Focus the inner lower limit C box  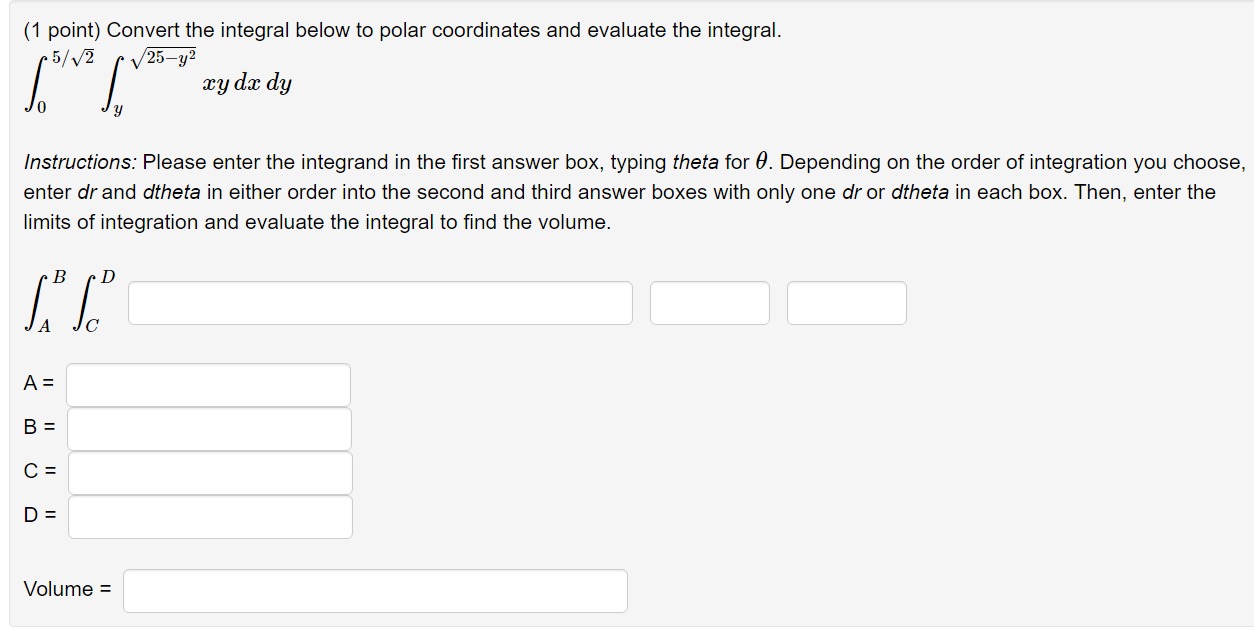click(x=210, y=473)
